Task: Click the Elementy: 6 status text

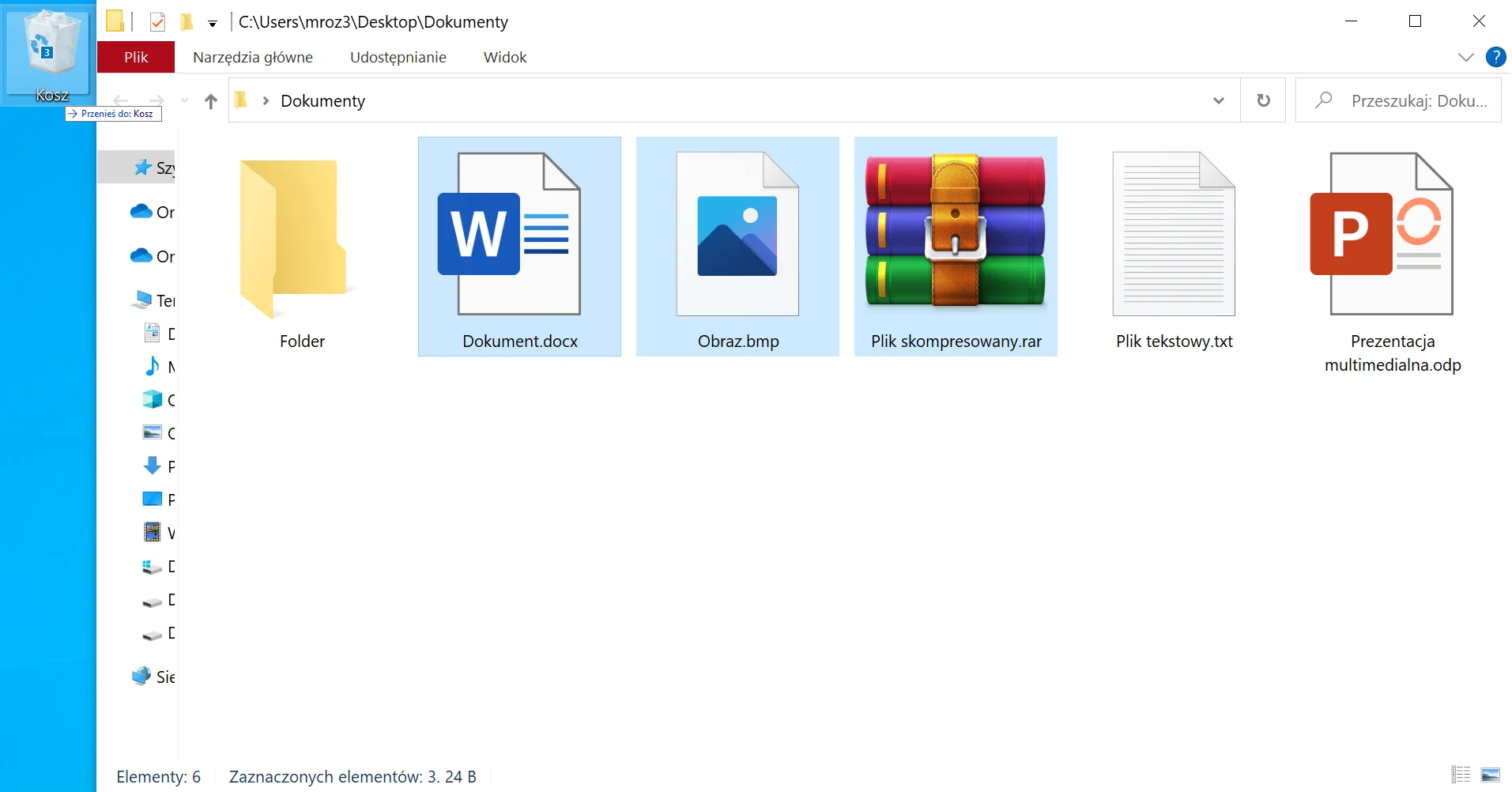Action: pos(159,777)
